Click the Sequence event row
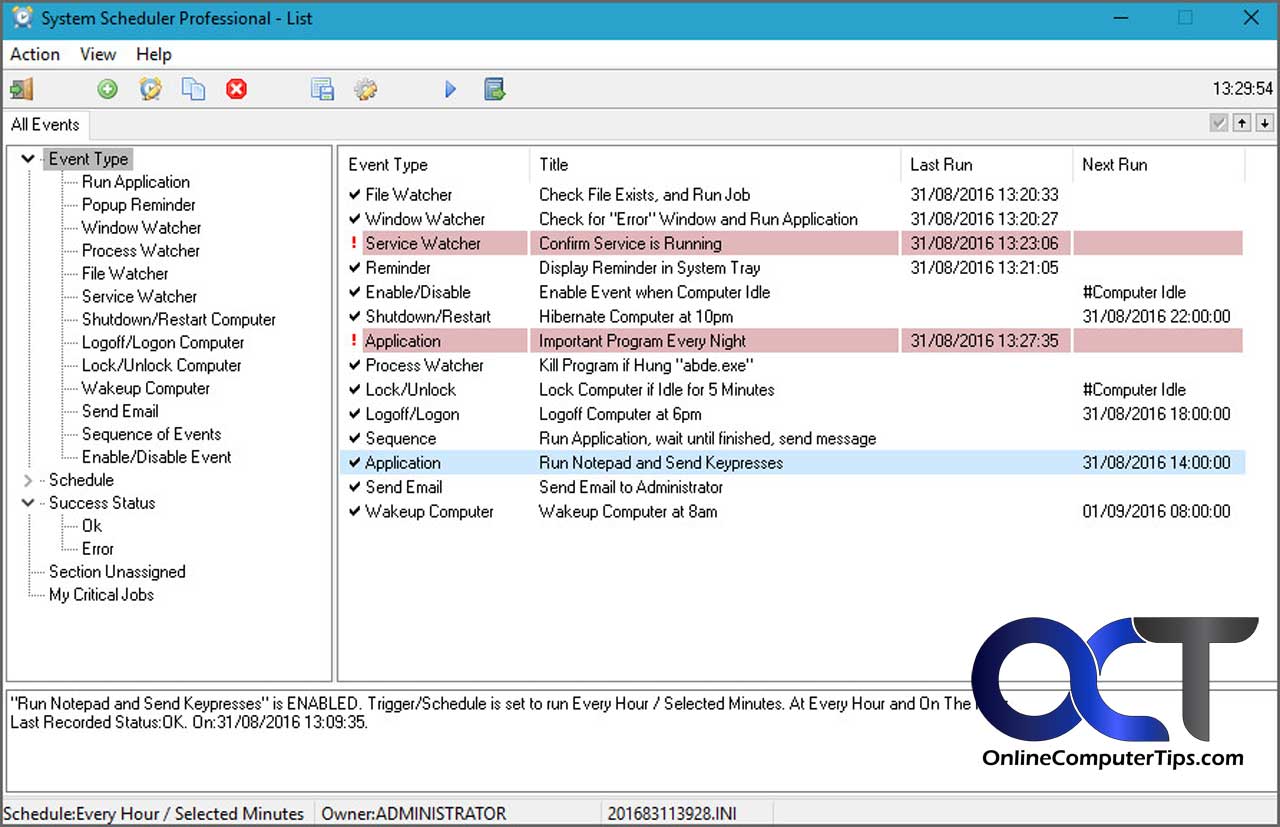Image resolution: width=1280 pixels, height=827 pixels. coord(794,438)
